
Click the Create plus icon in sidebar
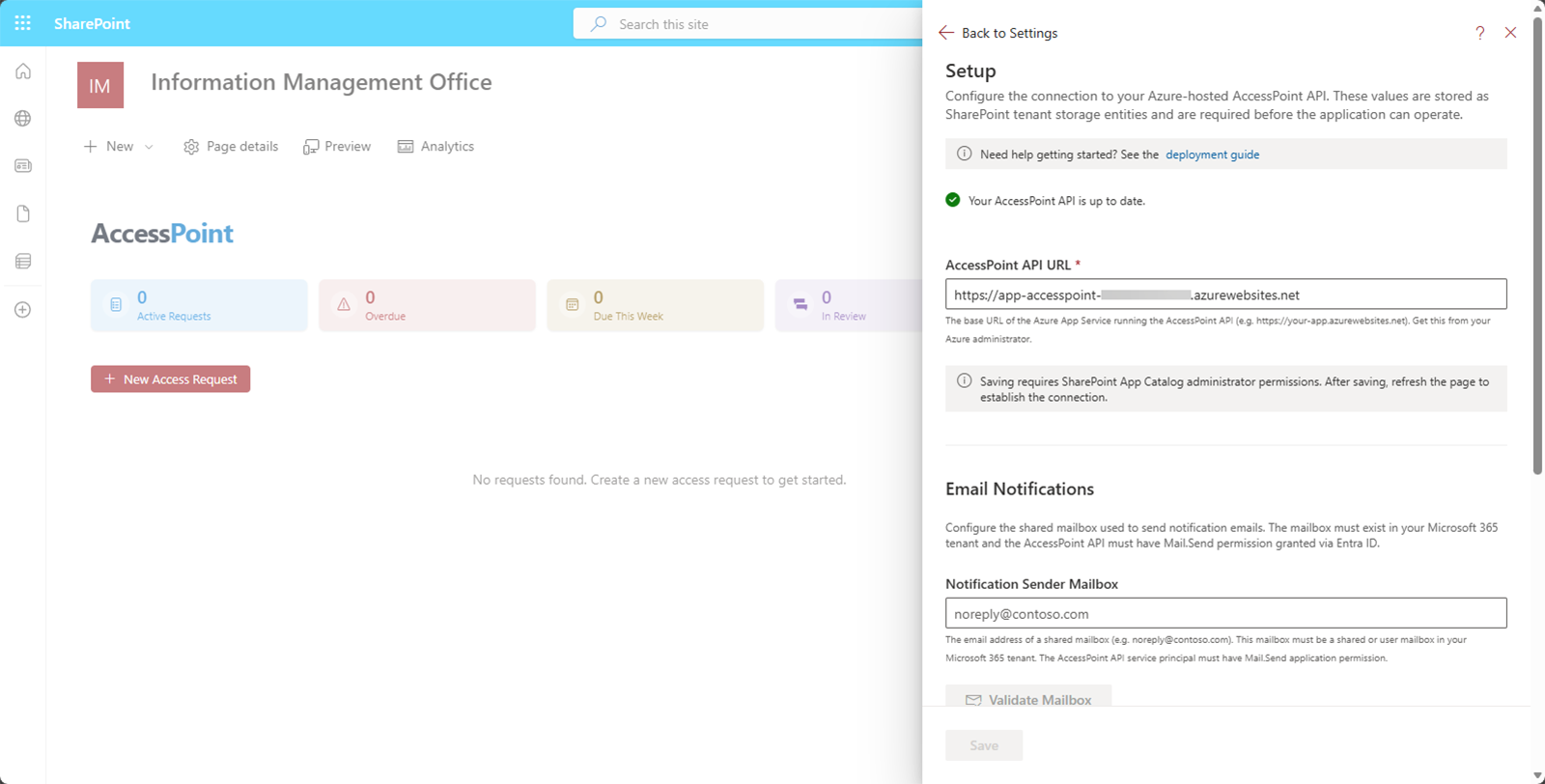pos(23,310)
